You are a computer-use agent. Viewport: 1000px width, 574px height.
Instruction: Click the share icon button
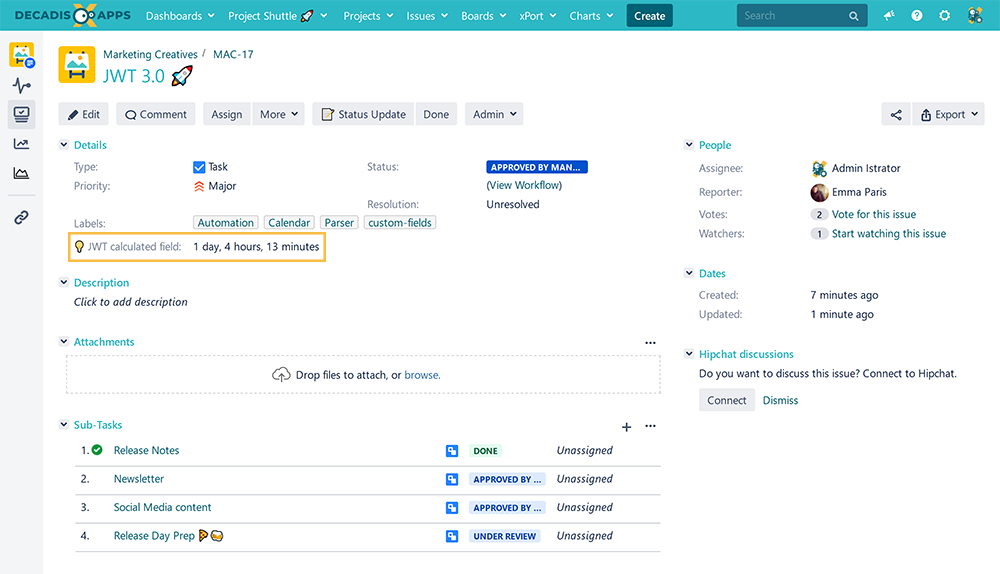[896, 114]
